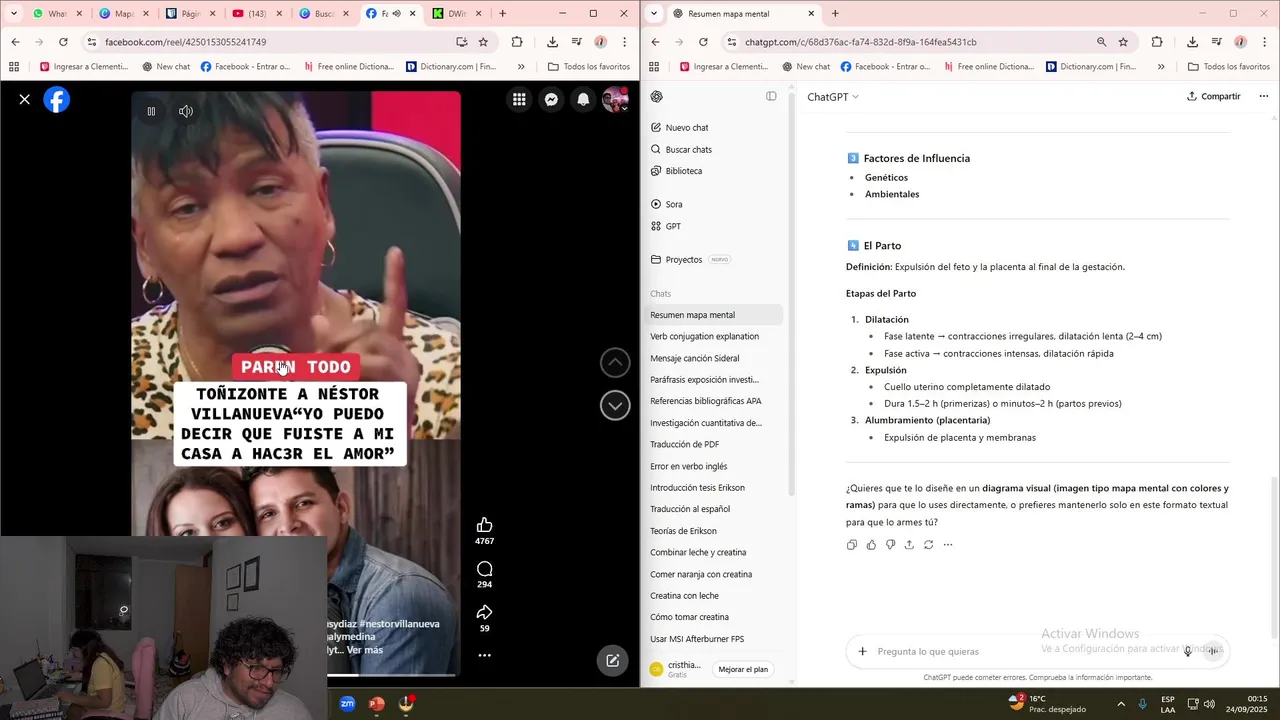Open new tab in Facebook window

[x=502, y=14]
